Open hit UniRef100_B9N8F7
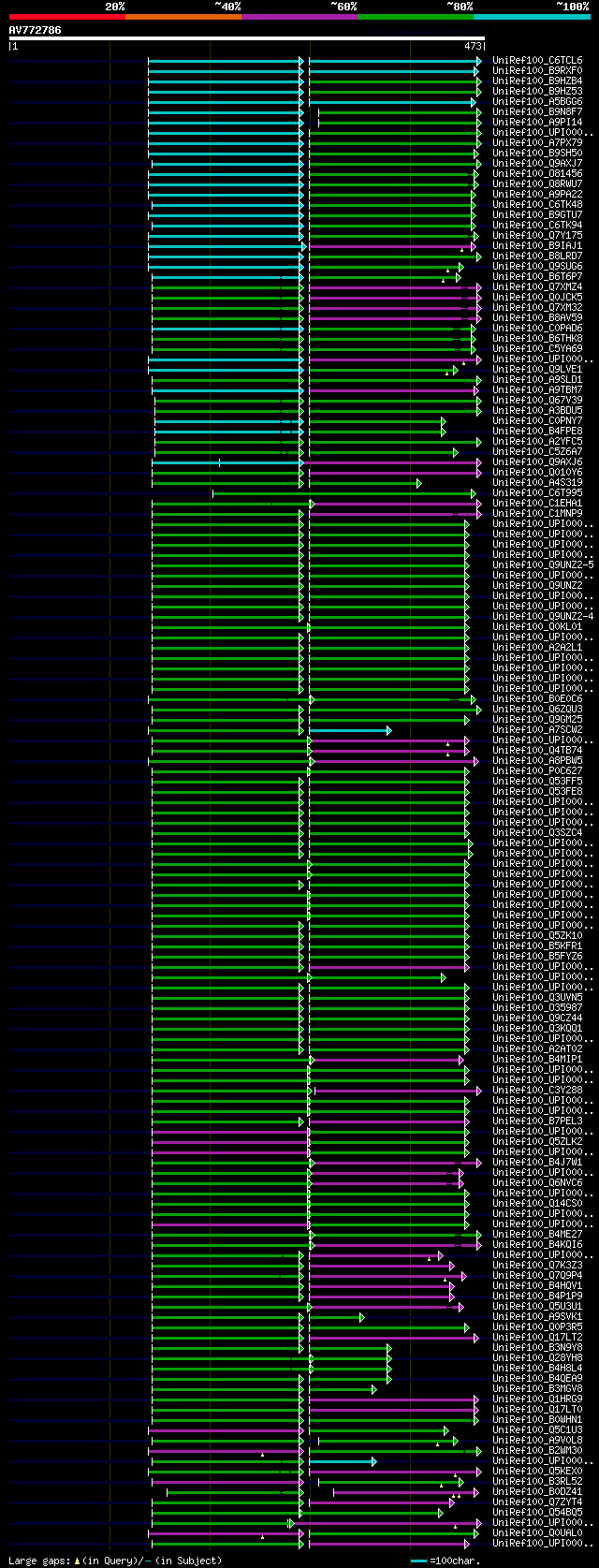This screenshot has height=1568, width=599. click(x=537, y=112)
